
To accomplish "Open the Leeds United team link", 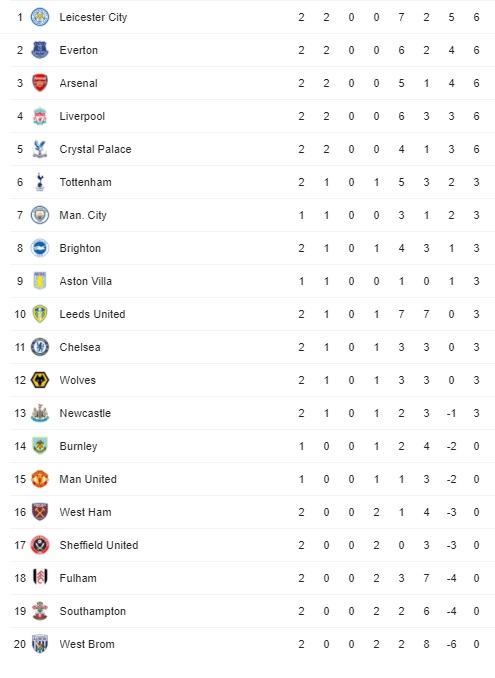I will coord(93,314).
